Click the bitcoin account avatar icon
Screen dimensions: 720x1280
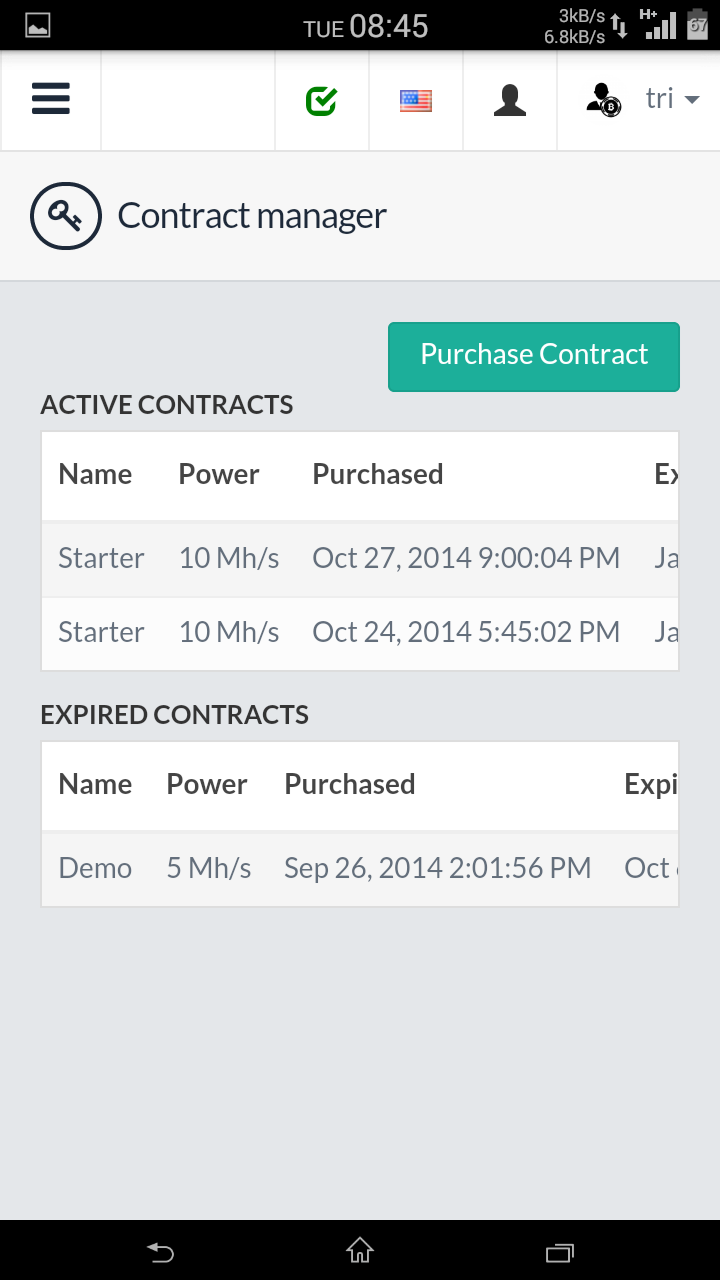click(603, 100)
